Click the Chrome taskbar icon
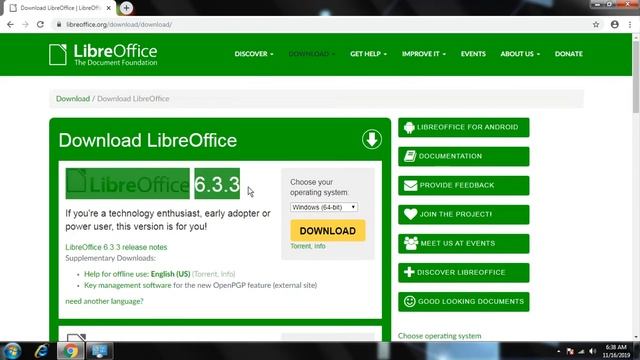The image size is (640, 360). pyautogui.click(x=70, y=351)
